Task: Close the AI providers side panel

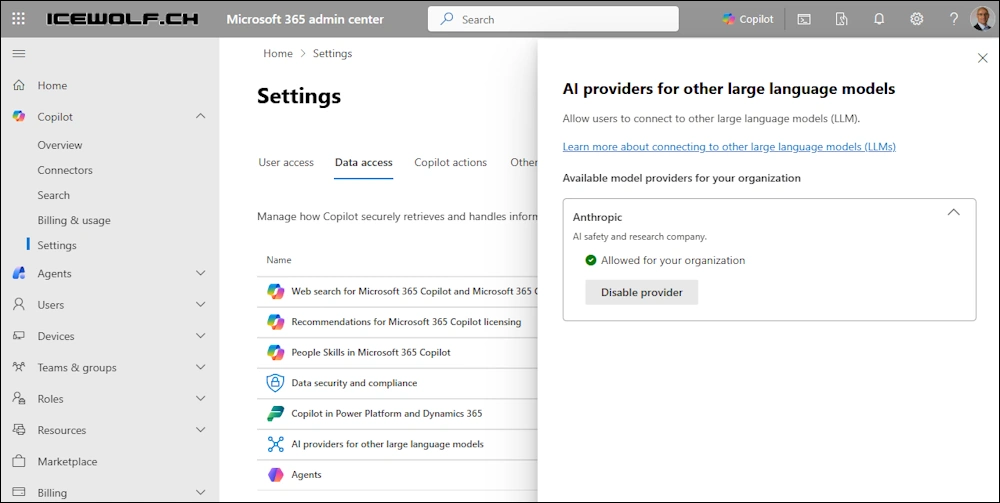Action: 982,58
